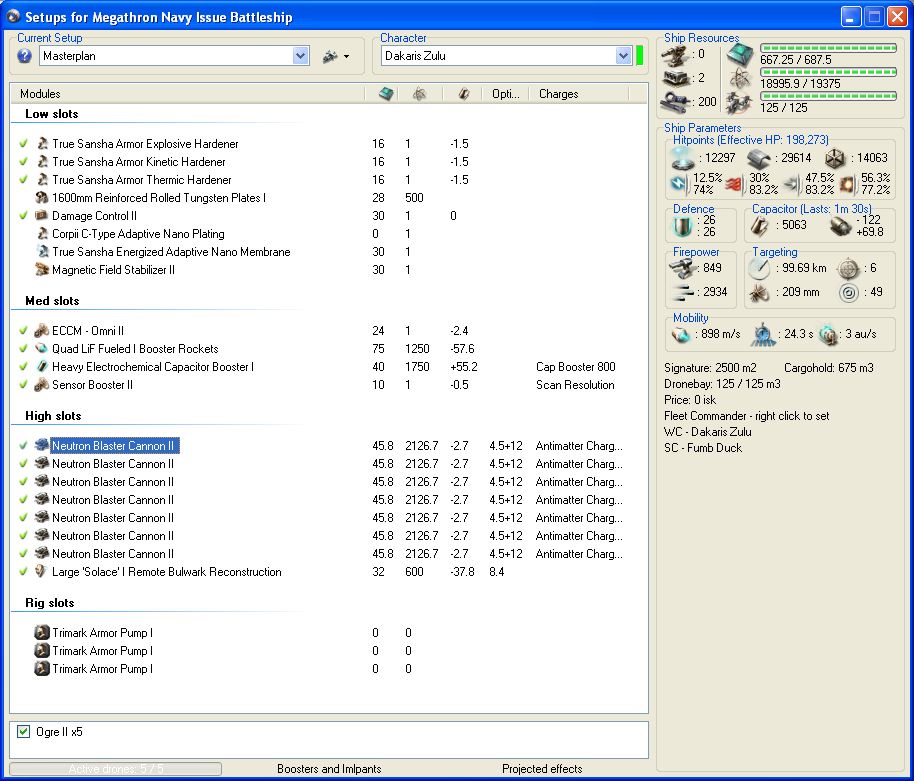Click the Capacitor Lasts 1m 30s header

pyautogui.click(x=812, y=209)
